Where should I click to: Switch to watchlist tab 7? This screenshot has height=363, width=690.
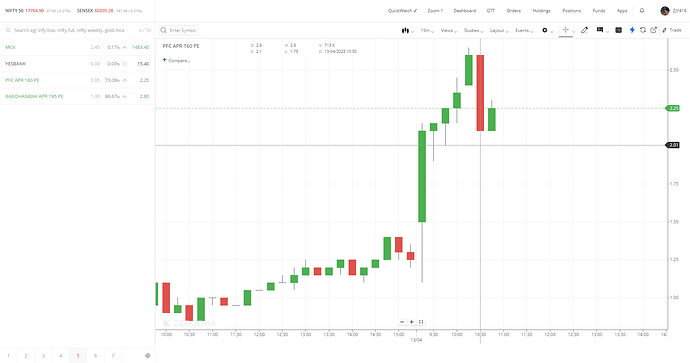click(113, 356)
